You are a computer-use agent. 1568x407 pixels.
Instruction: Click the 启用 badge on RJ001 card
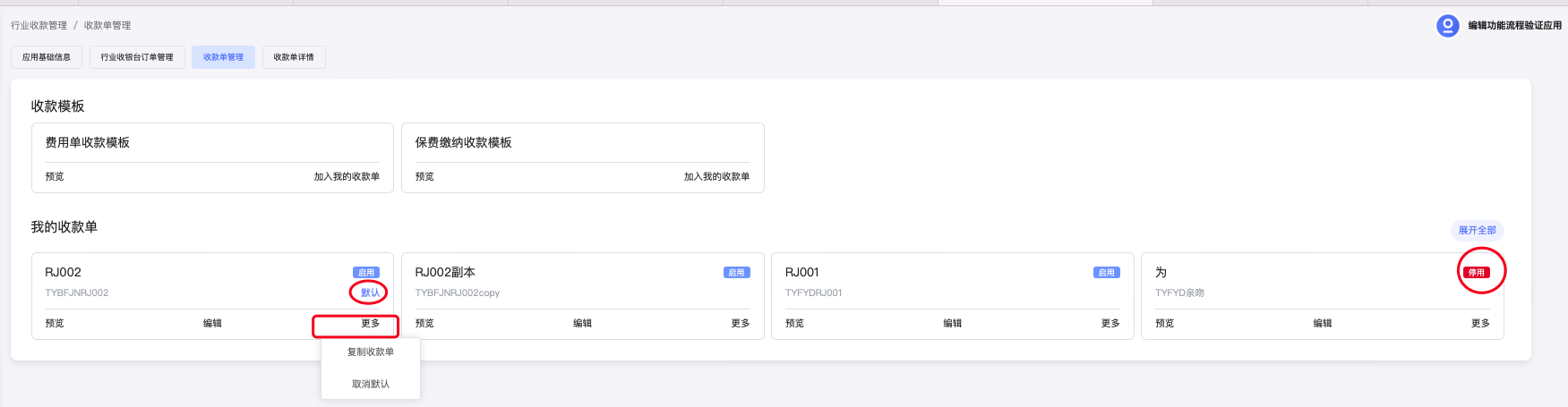pyautogui.click(x=1106, y=273)
